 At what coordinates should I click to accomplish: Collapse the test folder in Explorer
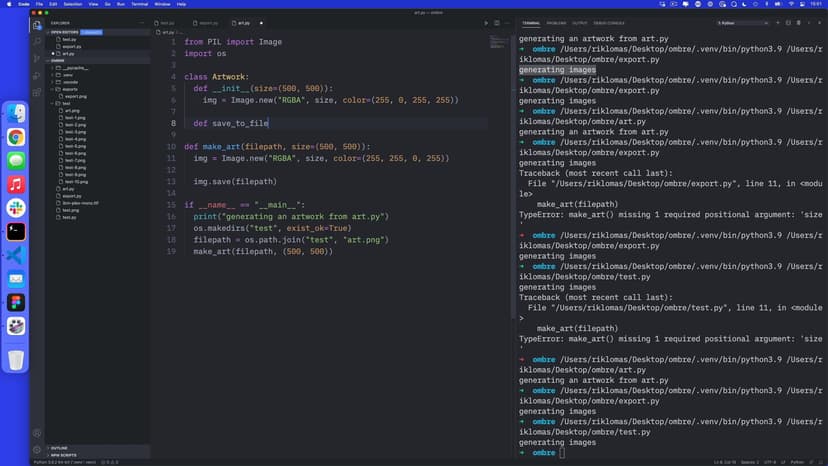coord(66,103)
